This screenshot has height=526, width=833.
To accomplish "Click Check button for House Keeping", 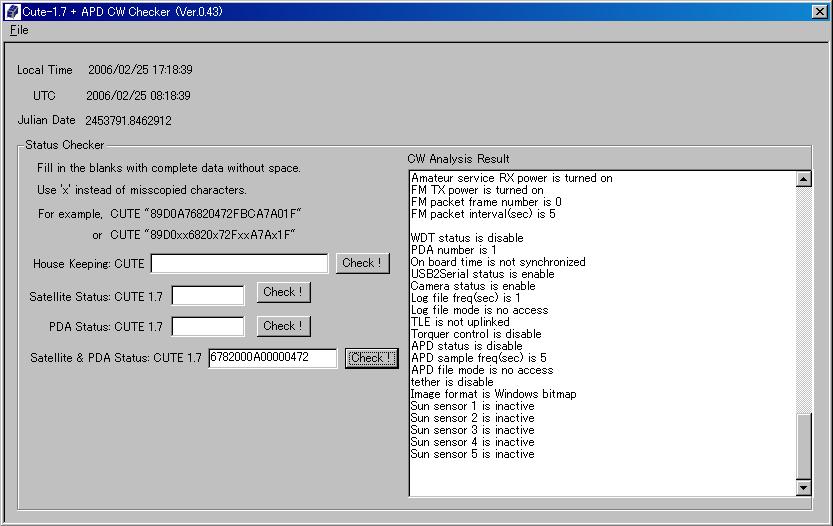I will [x=362, y=263].
